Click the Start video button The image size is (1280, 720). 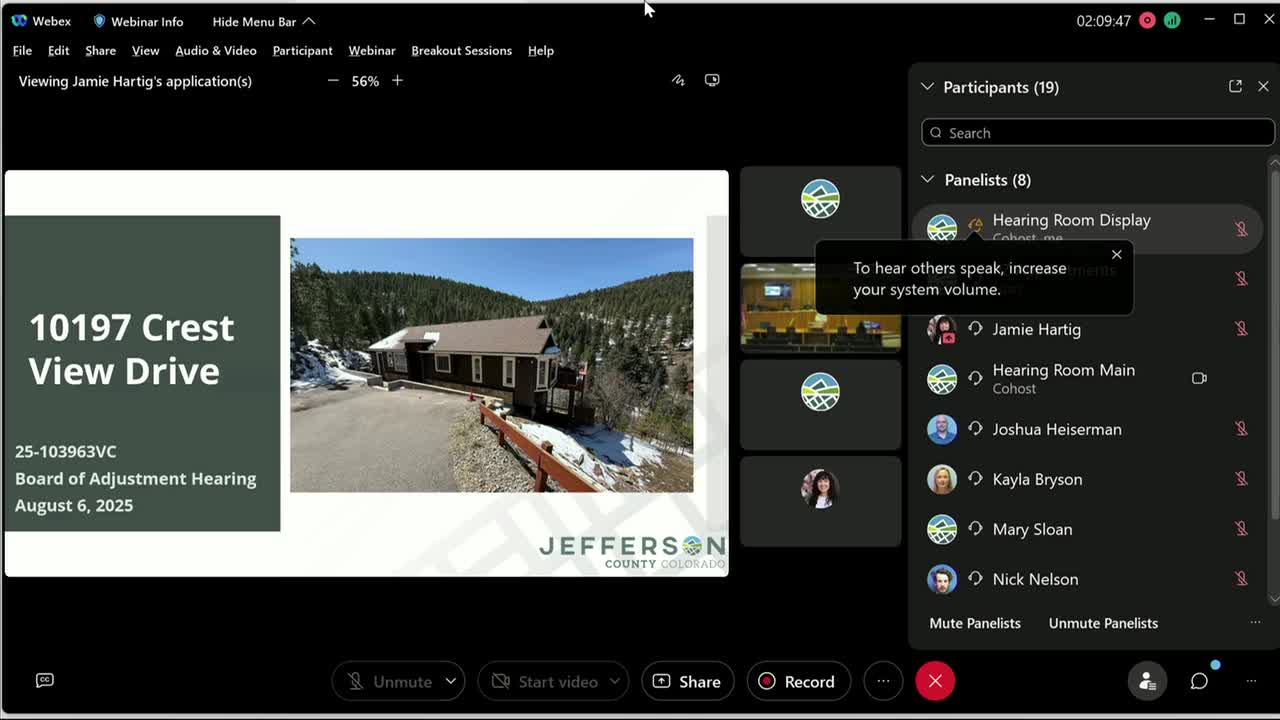[544, 681]
